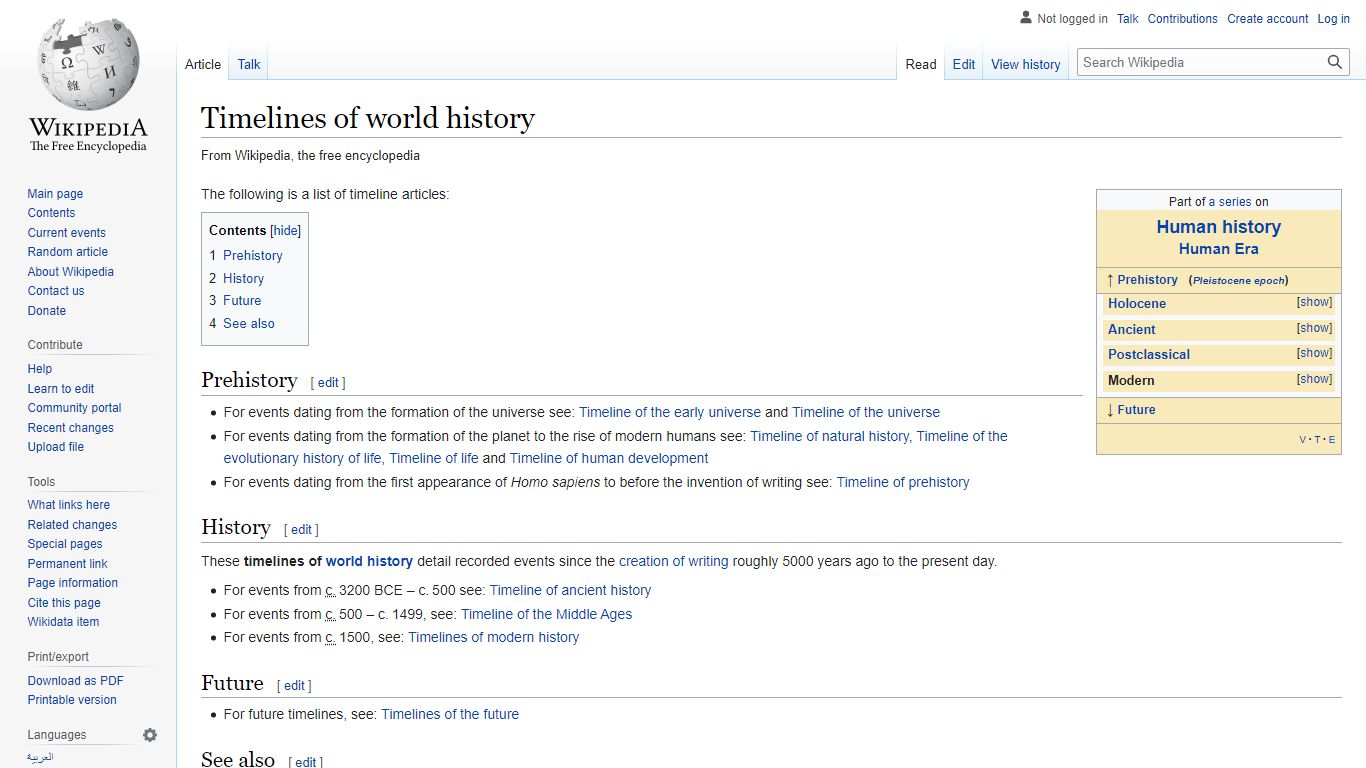1366x768 pixels.
Task: Click the Donate link
Action: (47, 311)
